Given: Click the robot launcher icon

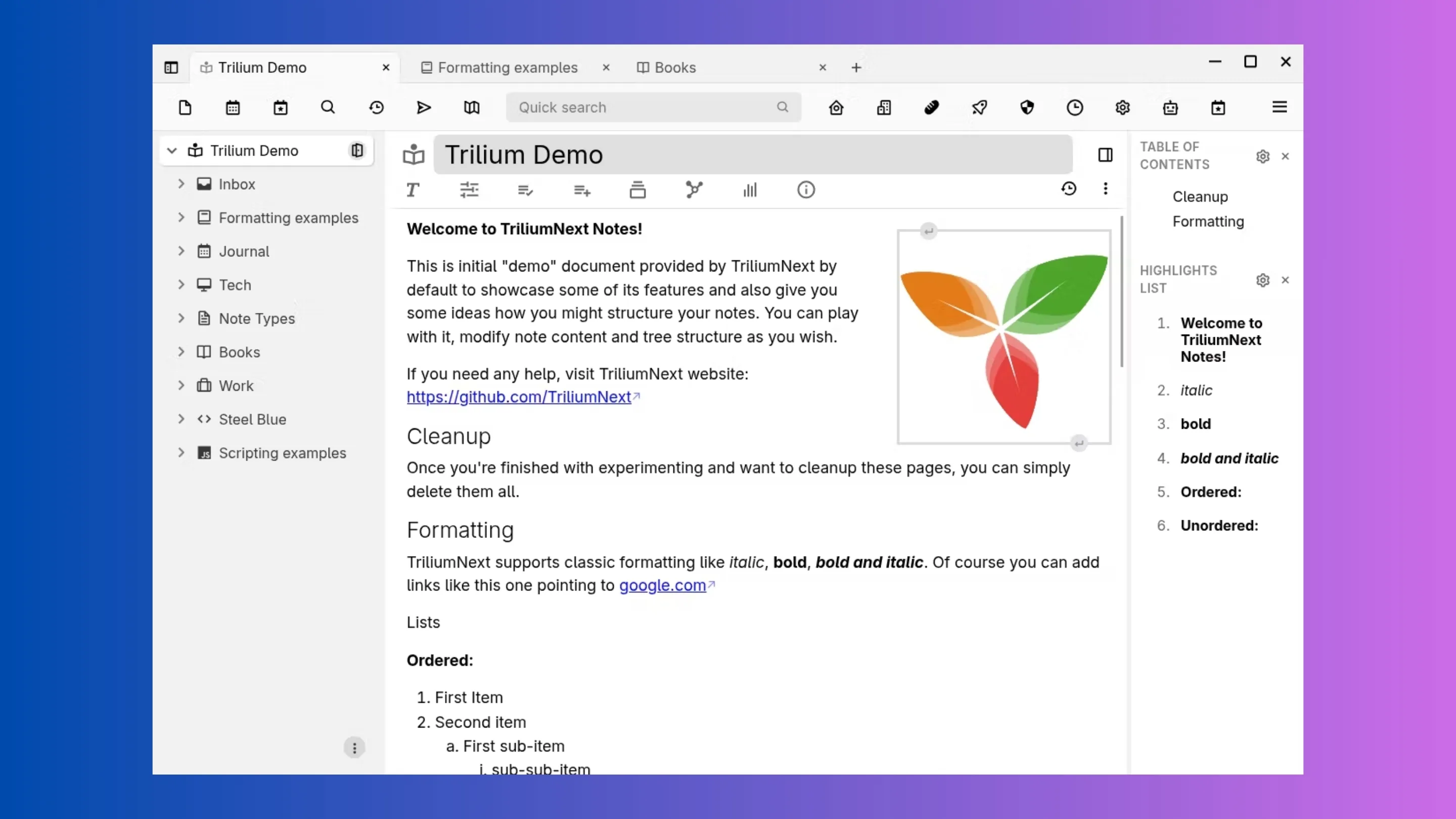Looking at the screenshot, I should tap(1170, 107).
